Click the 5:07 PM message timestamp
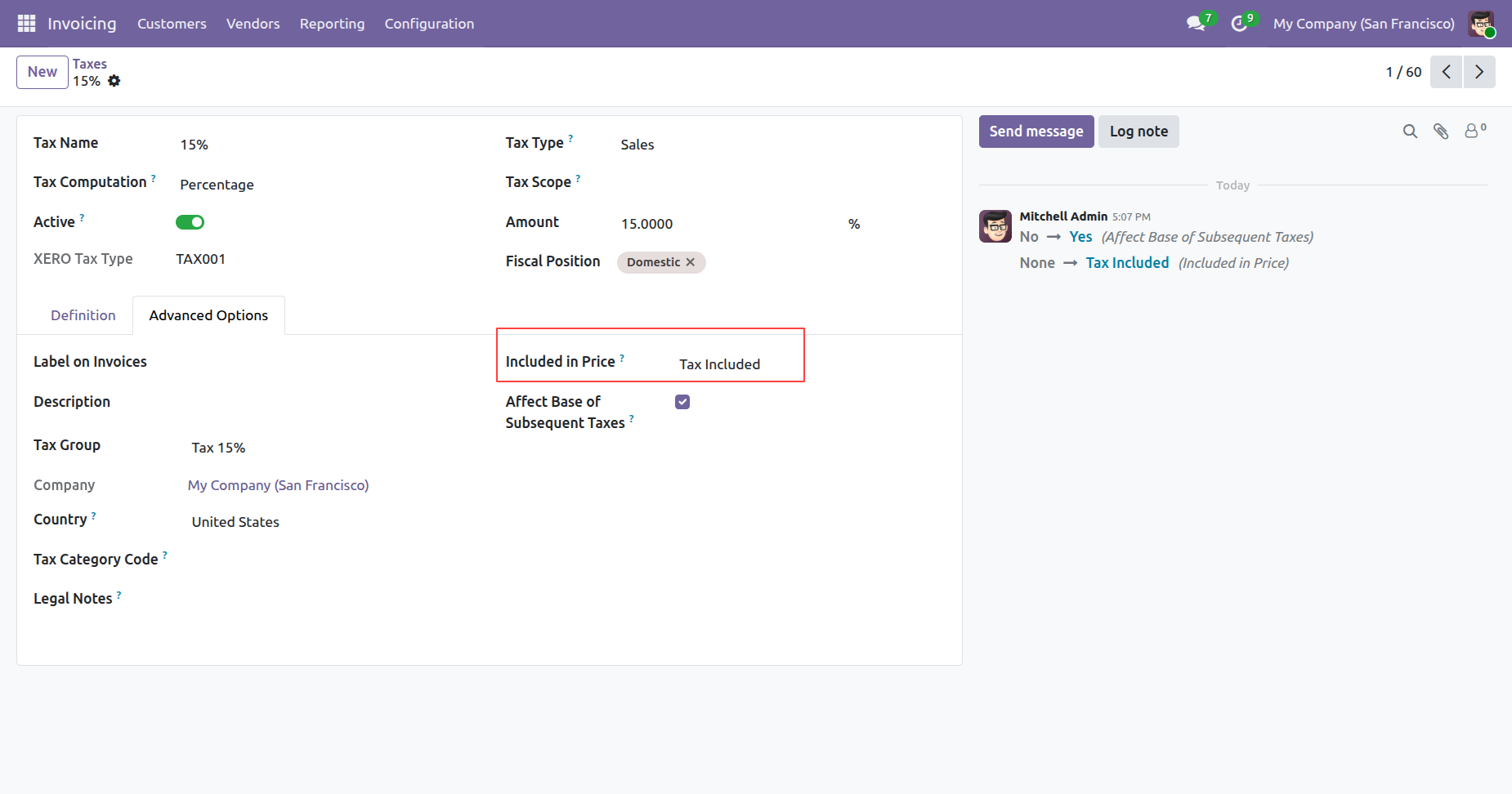1512x794 pixels. [x=1131, y=217]
